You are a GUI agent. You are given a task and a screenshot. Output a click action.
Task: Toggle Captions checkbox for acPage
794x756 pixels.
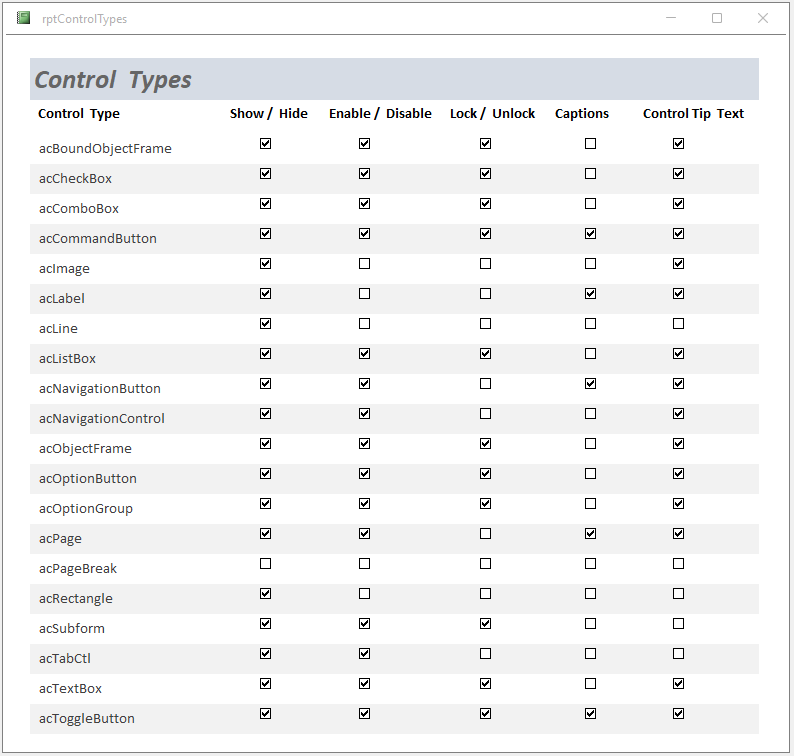tap(590, 533)
